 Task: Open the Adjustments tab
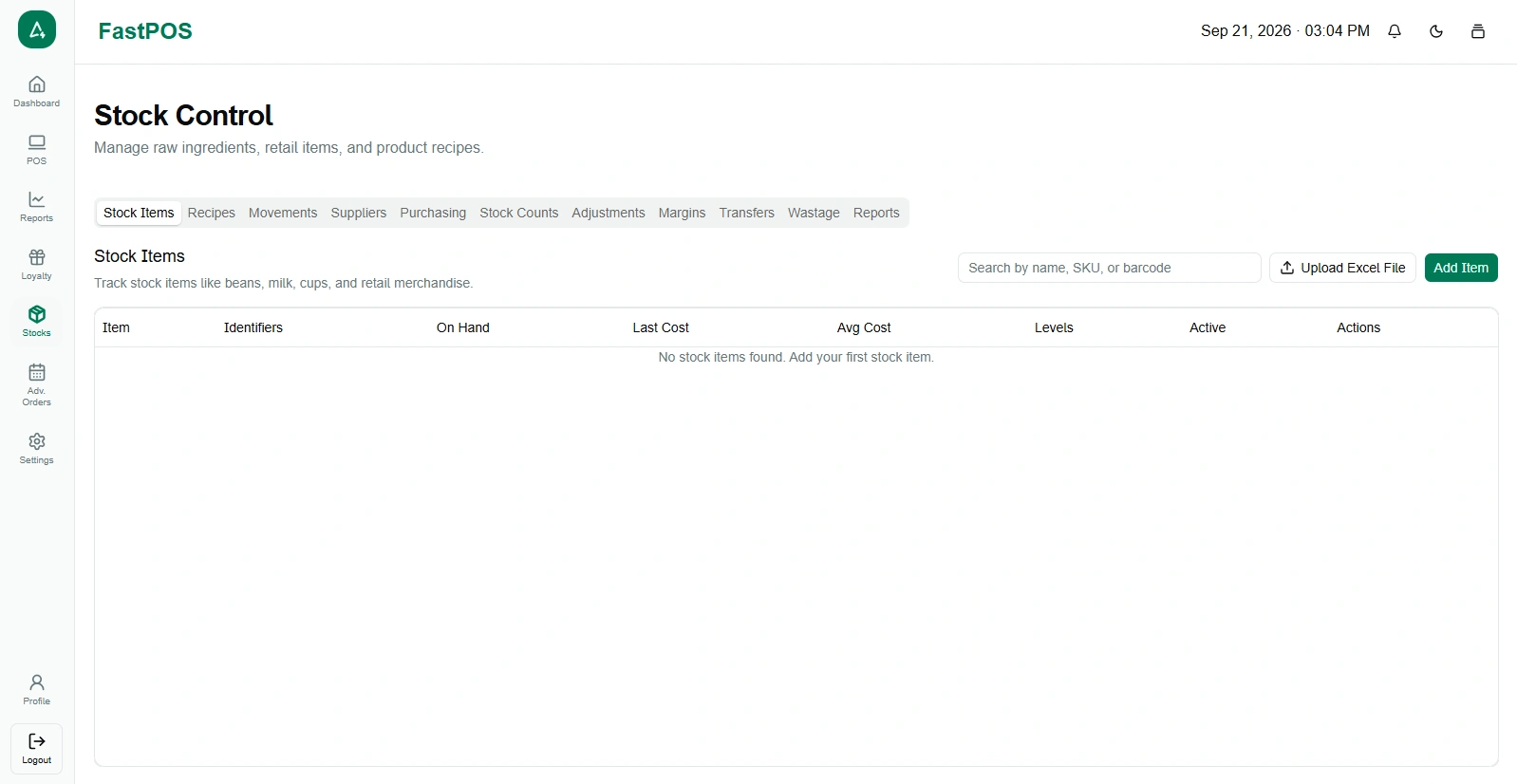click(609, 213)
